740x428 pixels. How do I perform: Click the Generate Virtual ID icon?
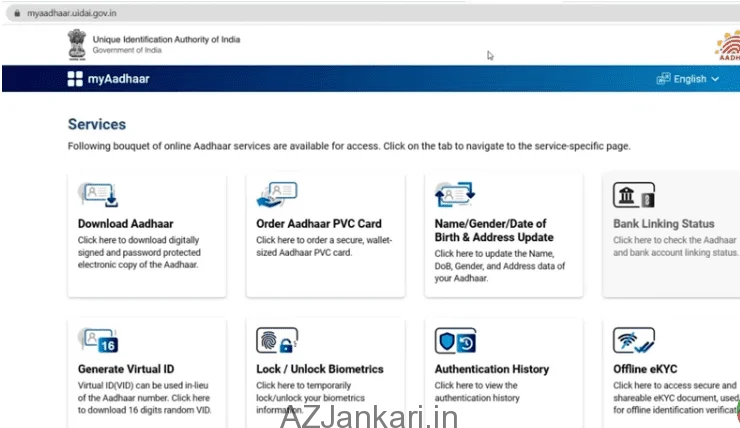click(x=98, y=340)
